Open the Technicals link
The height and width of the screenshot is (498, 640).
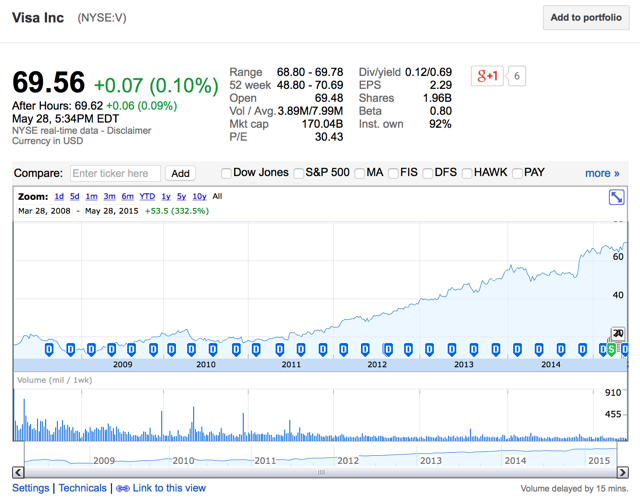tap(82, 488)
